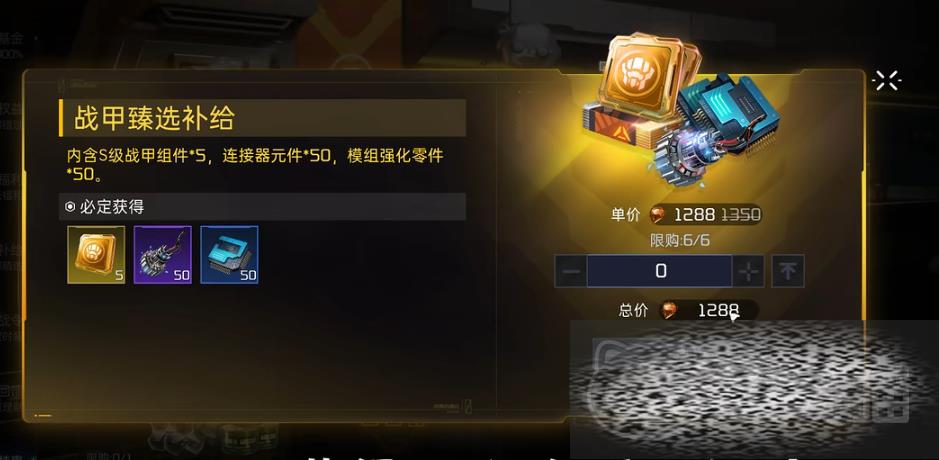The width and height of the screenshot is (939, 460).
Task: Click the 总价 total price value 1288
Action: tap(719, 310)
